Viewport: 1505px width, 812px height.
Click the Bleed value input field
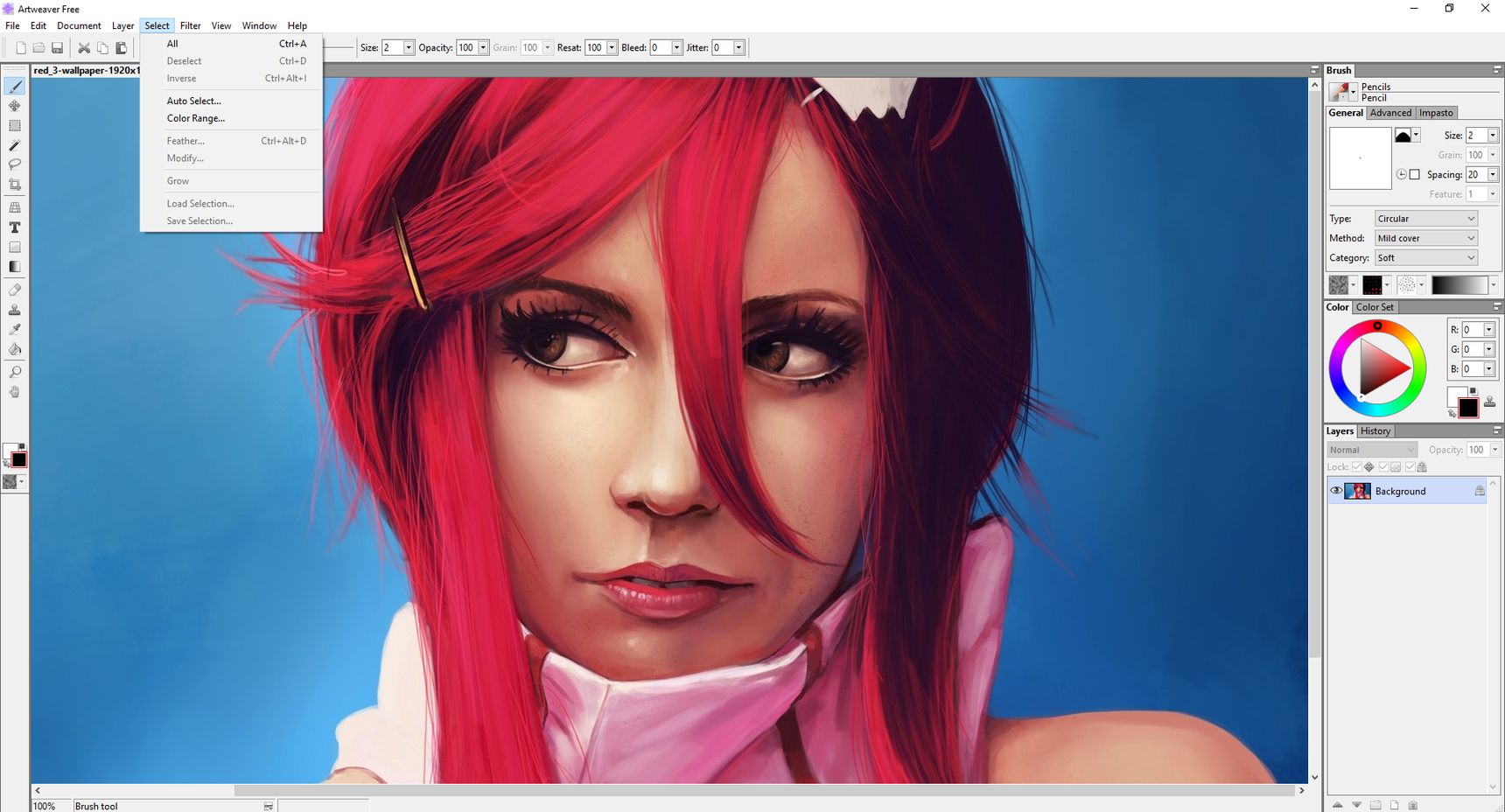[660, 48]
